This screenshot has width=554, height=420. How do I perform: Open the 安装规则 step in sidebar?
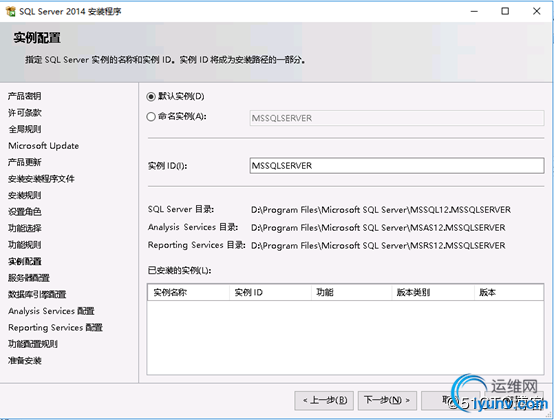pyautogui.click(x=25, y=195)
